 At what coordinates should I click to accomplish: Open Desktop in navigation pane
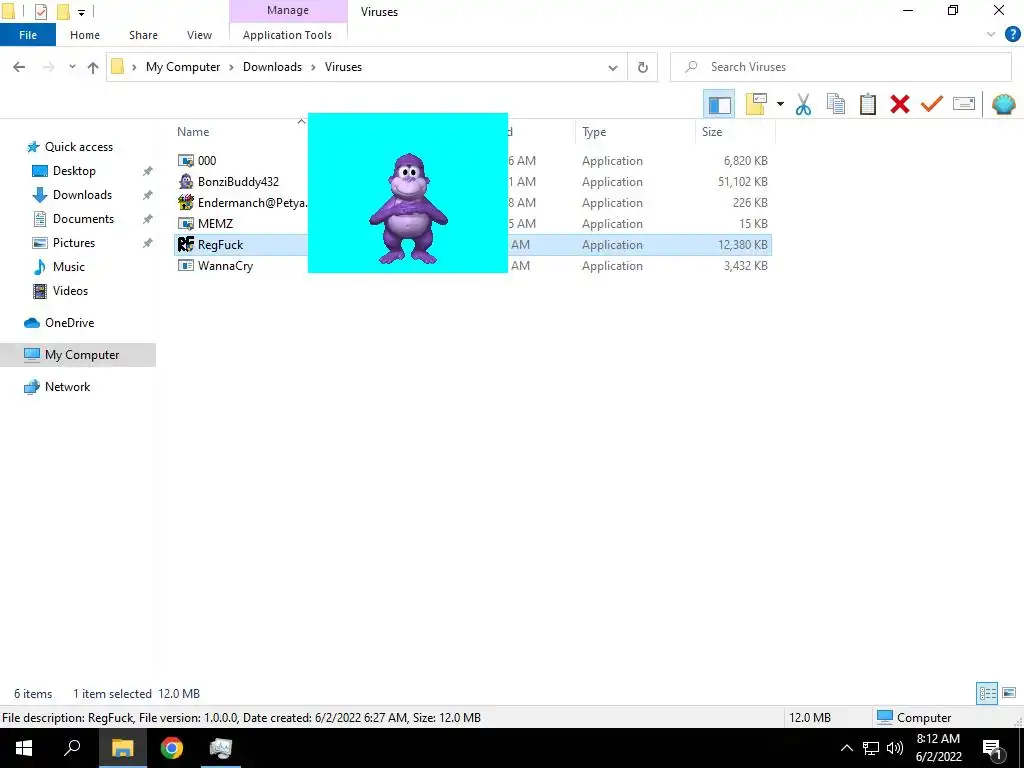74,171
